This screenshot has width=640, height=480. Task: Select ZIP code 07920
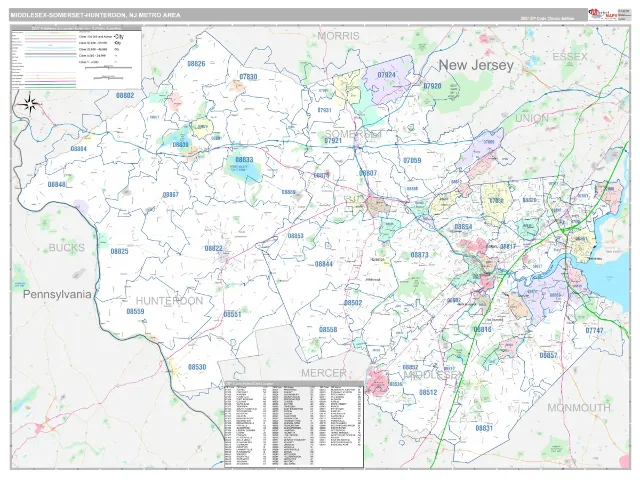(432, 86)
